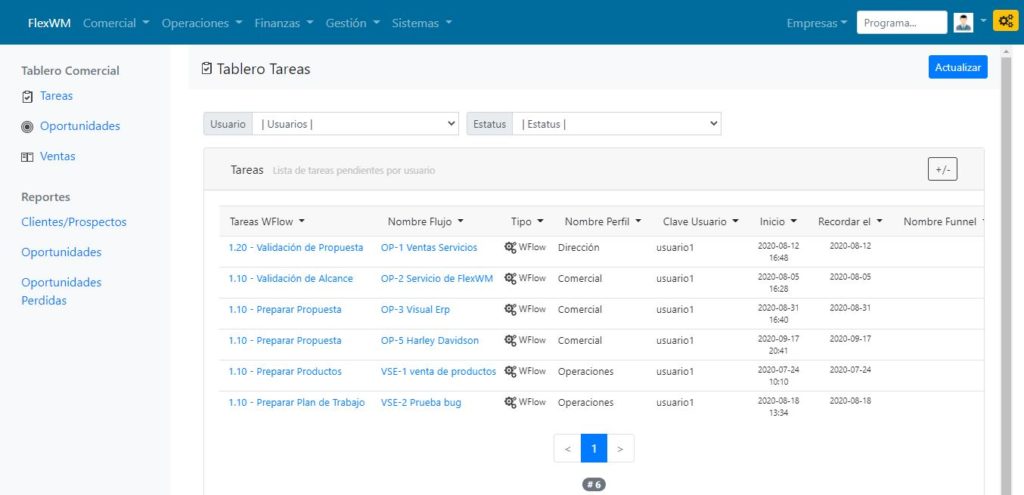Open the Finanzas menu
1024x495 pixels.
pos(284,23)
